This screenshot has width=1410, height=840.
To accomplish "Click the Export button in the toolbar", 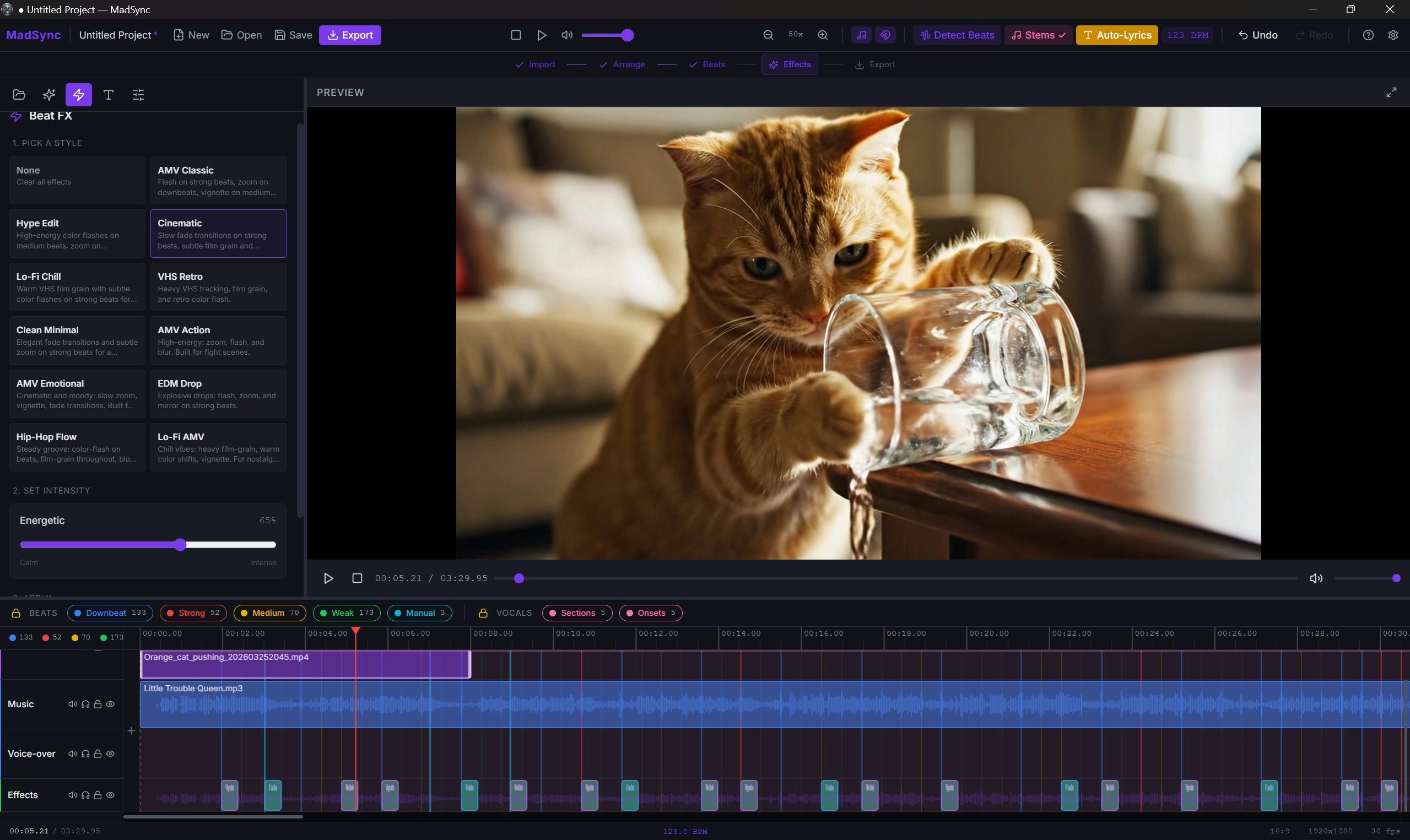I will [350, 35].
